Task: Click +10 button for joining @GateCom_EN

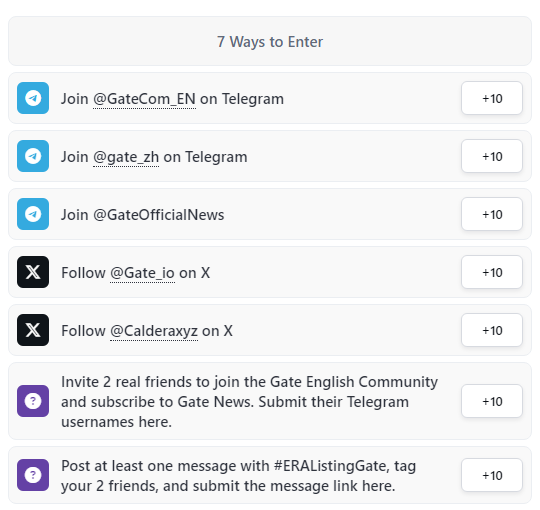Action: point(492,98)
